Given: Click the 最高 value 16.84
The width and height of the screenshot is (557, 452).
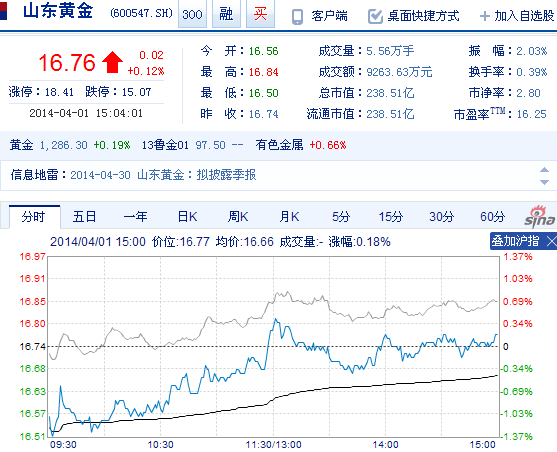Looking at the screenshot, I should [263, 72].
